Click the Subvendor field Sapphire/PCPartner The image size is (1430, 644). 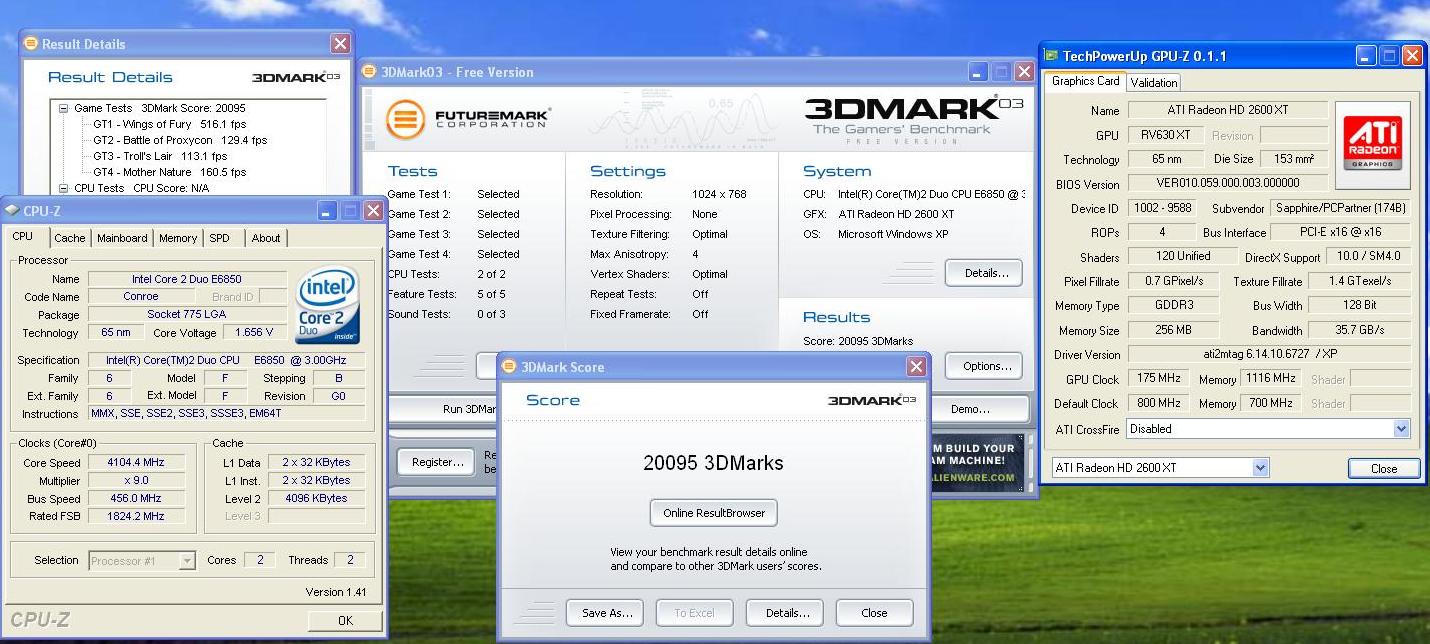(x=1340, y=208)
